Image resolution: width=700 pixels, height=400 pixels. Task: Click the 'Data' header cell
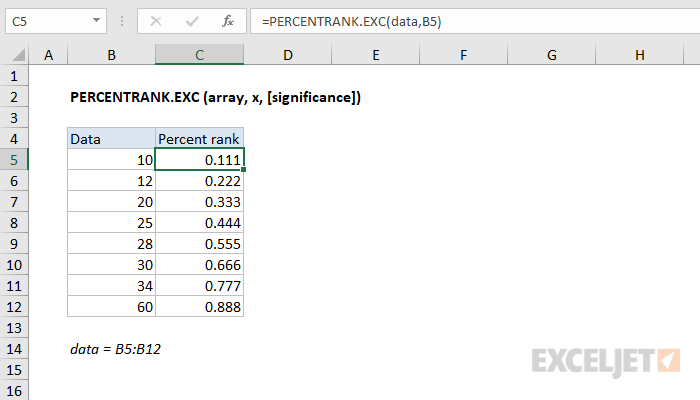tap(111, 139)
